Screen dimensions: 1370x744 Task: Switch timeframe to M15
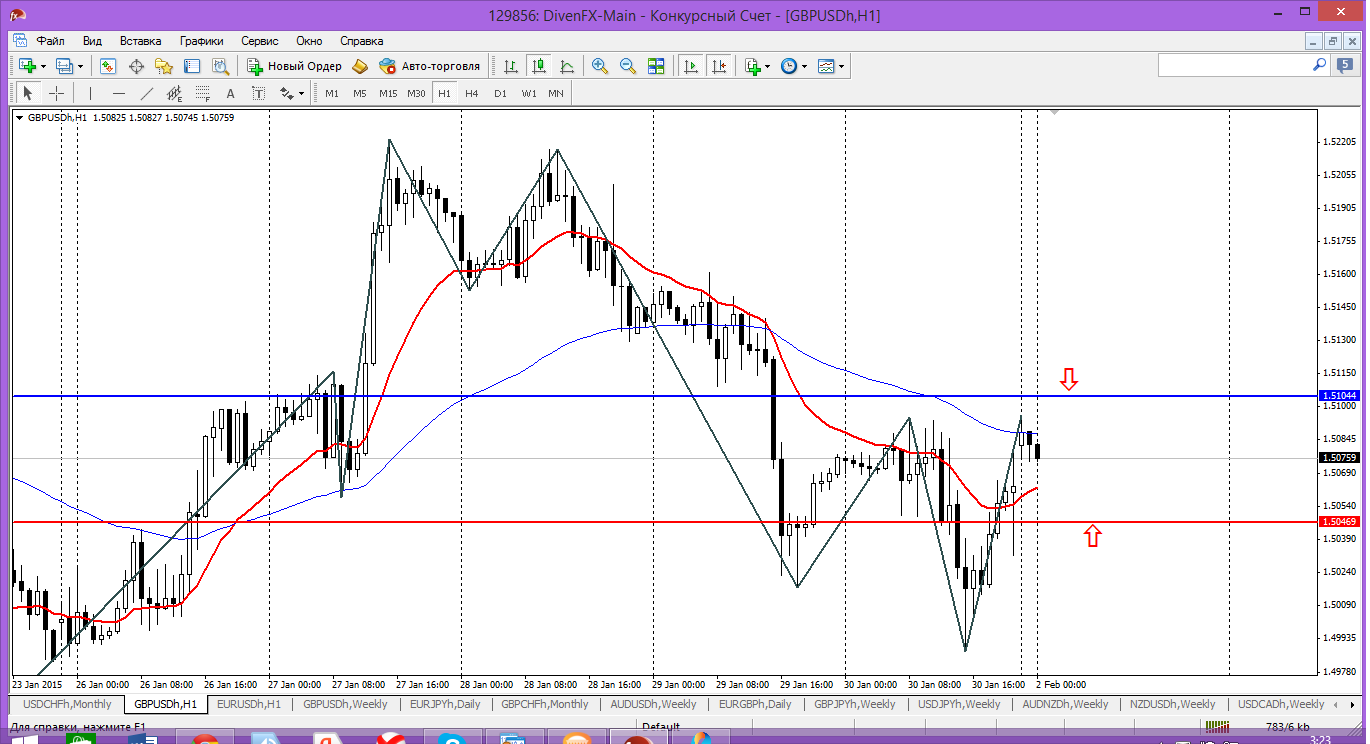[388, 93]
